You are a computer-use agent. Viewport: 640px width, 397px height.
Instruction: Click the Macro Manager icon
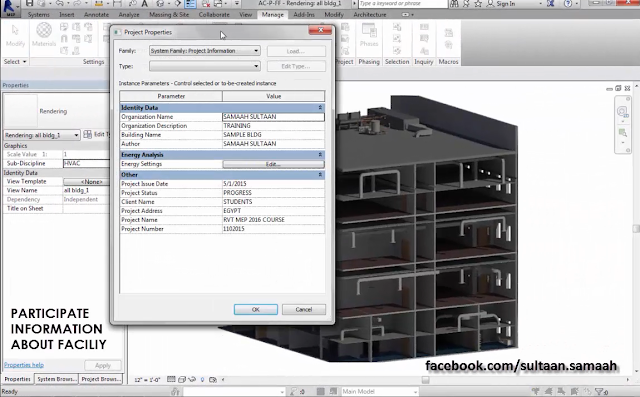click(x=449, y=32)
